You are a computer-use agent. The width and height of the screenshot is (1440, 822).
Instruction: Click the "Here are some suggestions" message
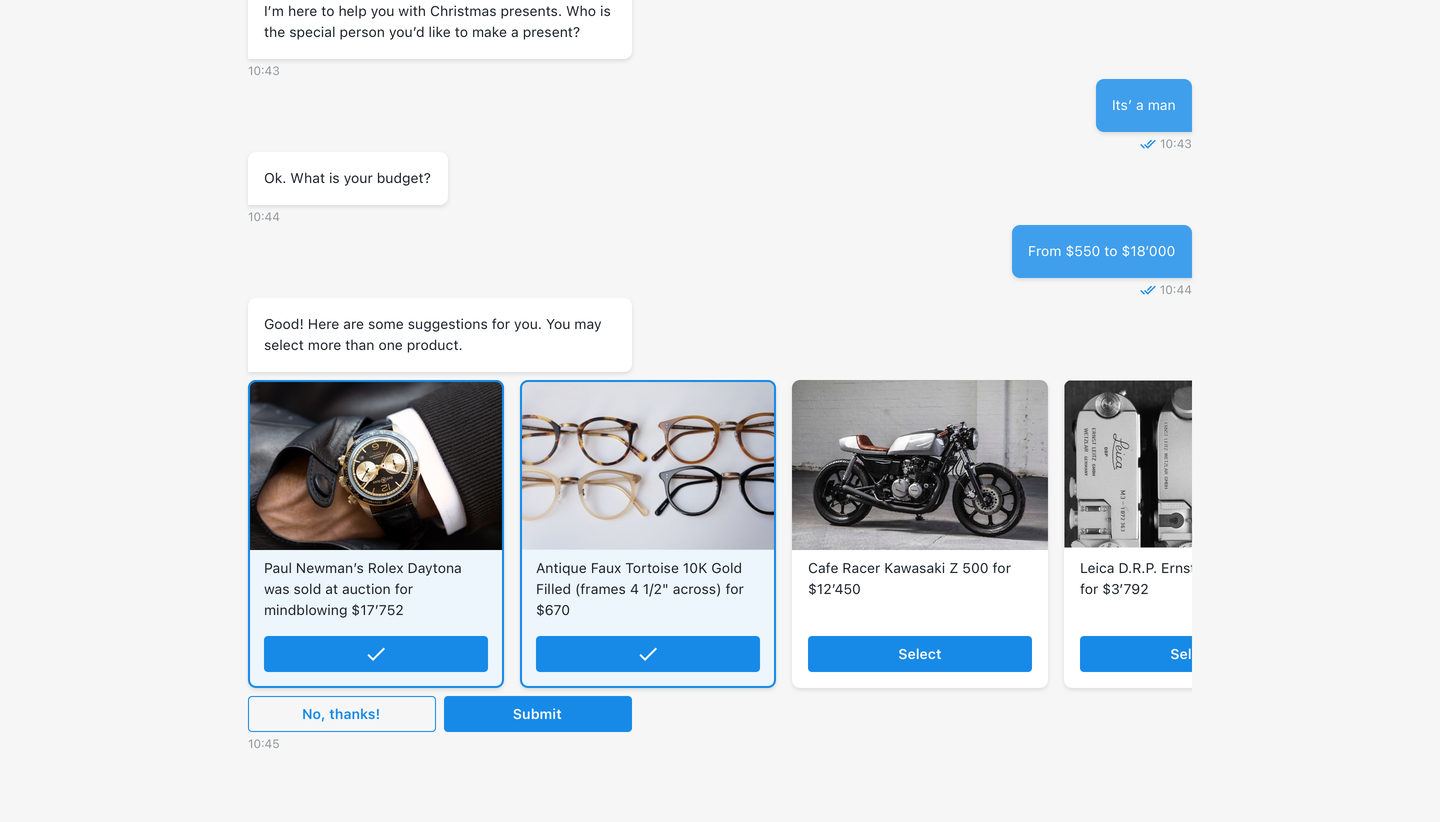pos(440,335)
